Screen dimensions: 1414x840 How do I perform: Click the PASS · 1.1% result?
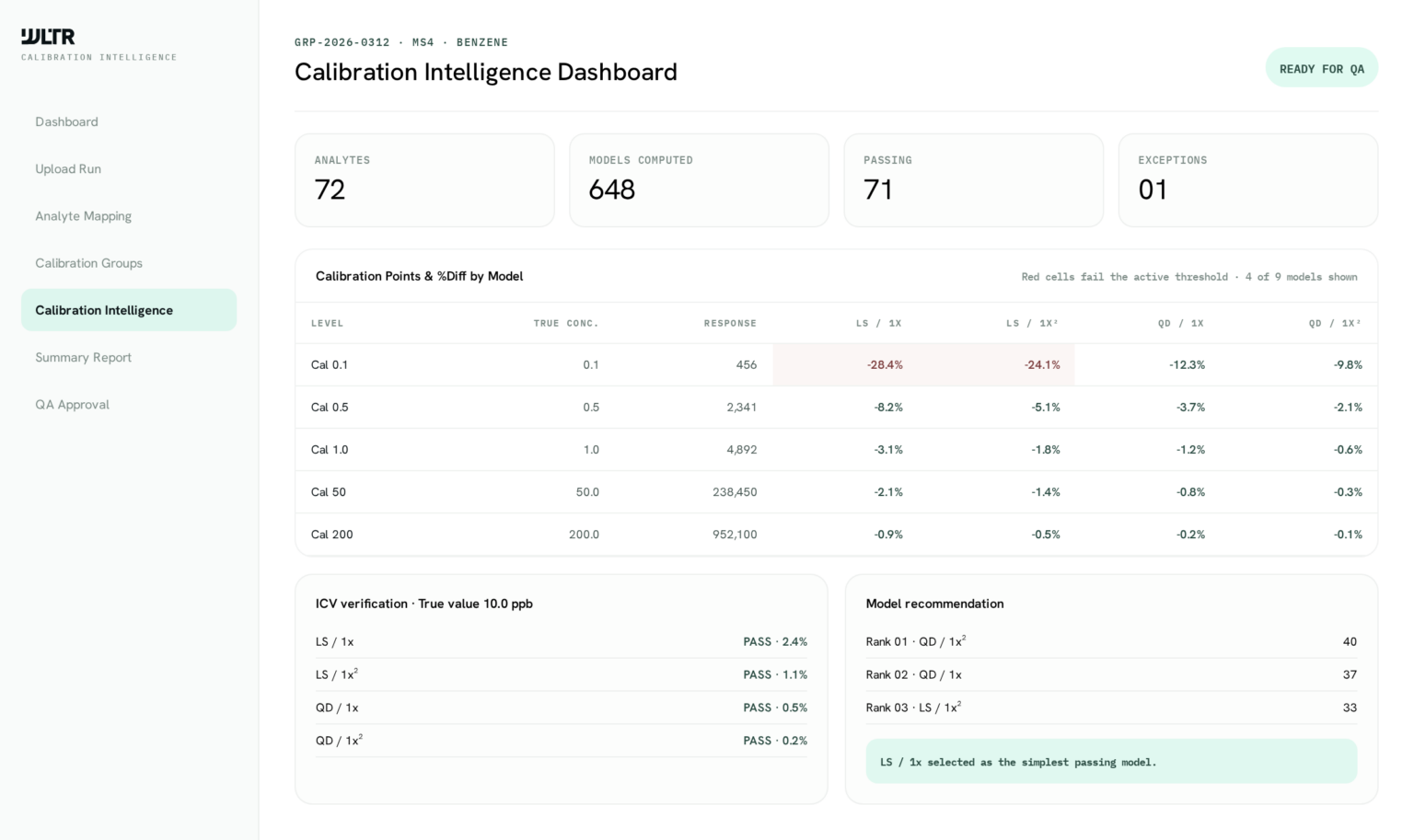[775, 674]
